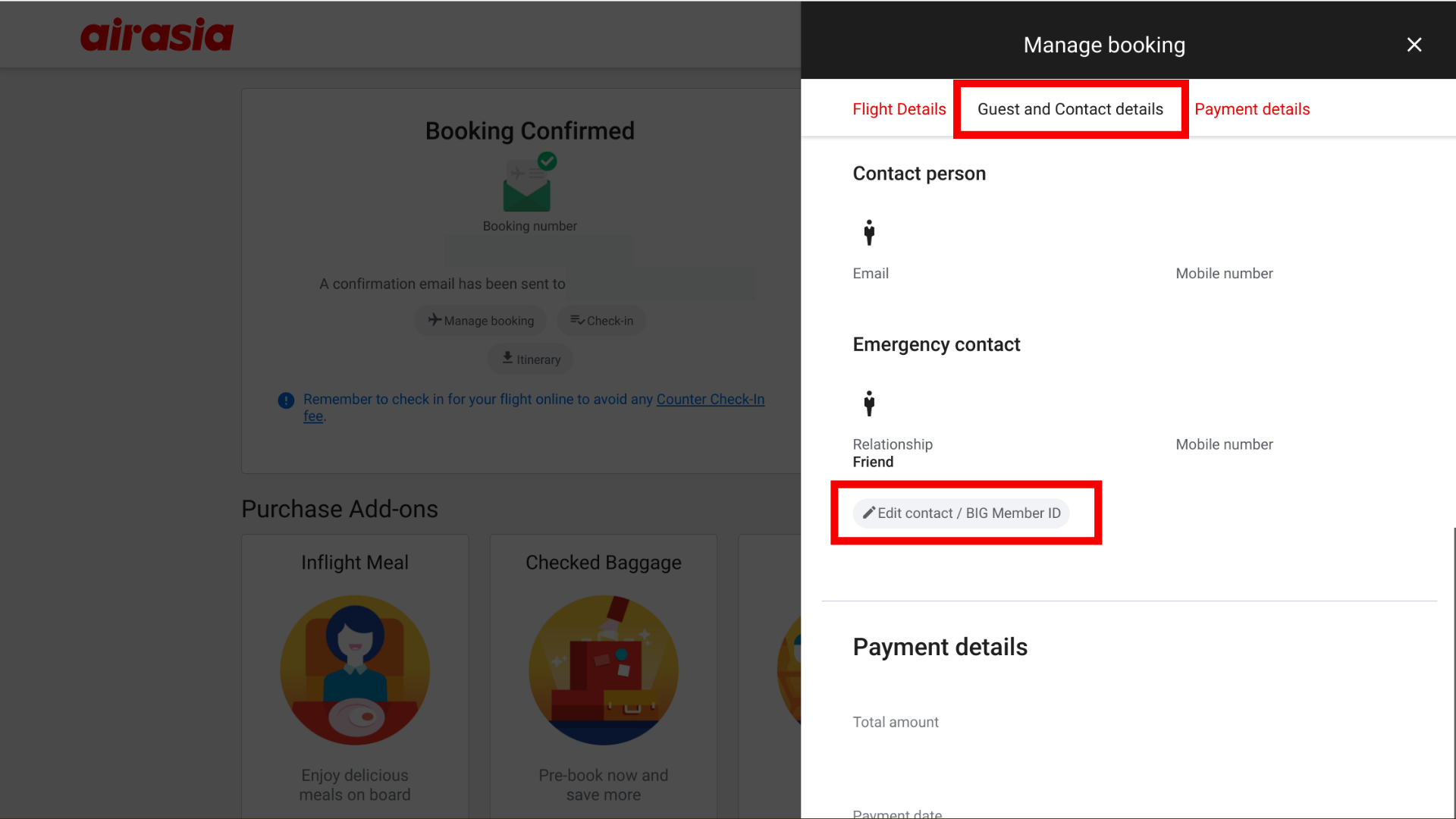Click the emergency contact silhouette icon
This screenshot has height=819, width=1456.
pos(869,403)
